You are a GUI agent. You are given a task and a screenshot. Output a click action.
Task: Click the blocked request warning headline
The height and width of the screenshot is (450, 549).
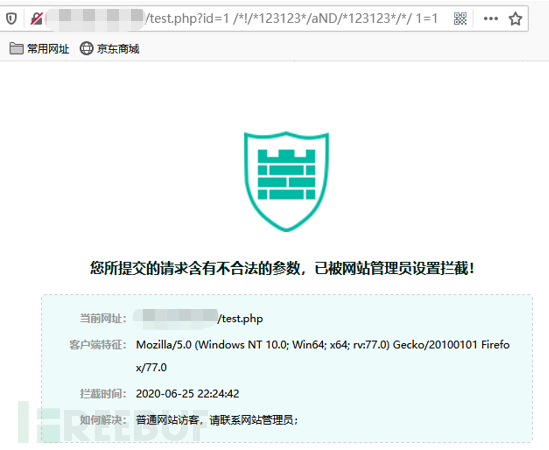(x=282, y=268)
